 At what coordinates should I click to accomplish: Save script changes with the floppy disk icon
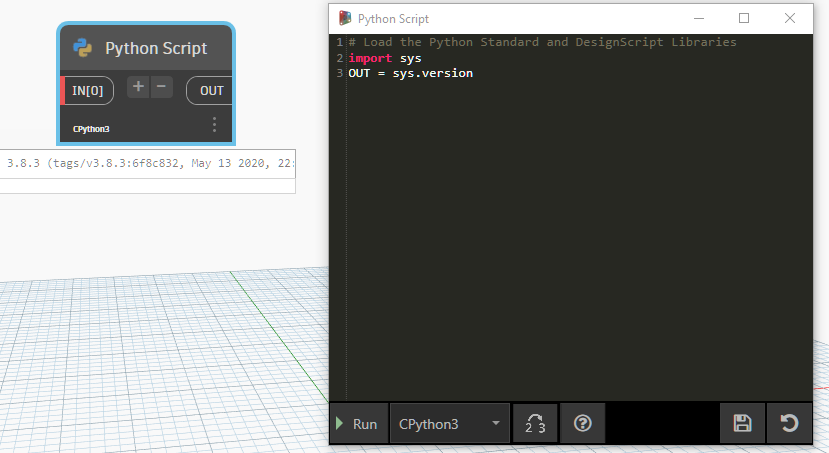click(x=742, y=424)
